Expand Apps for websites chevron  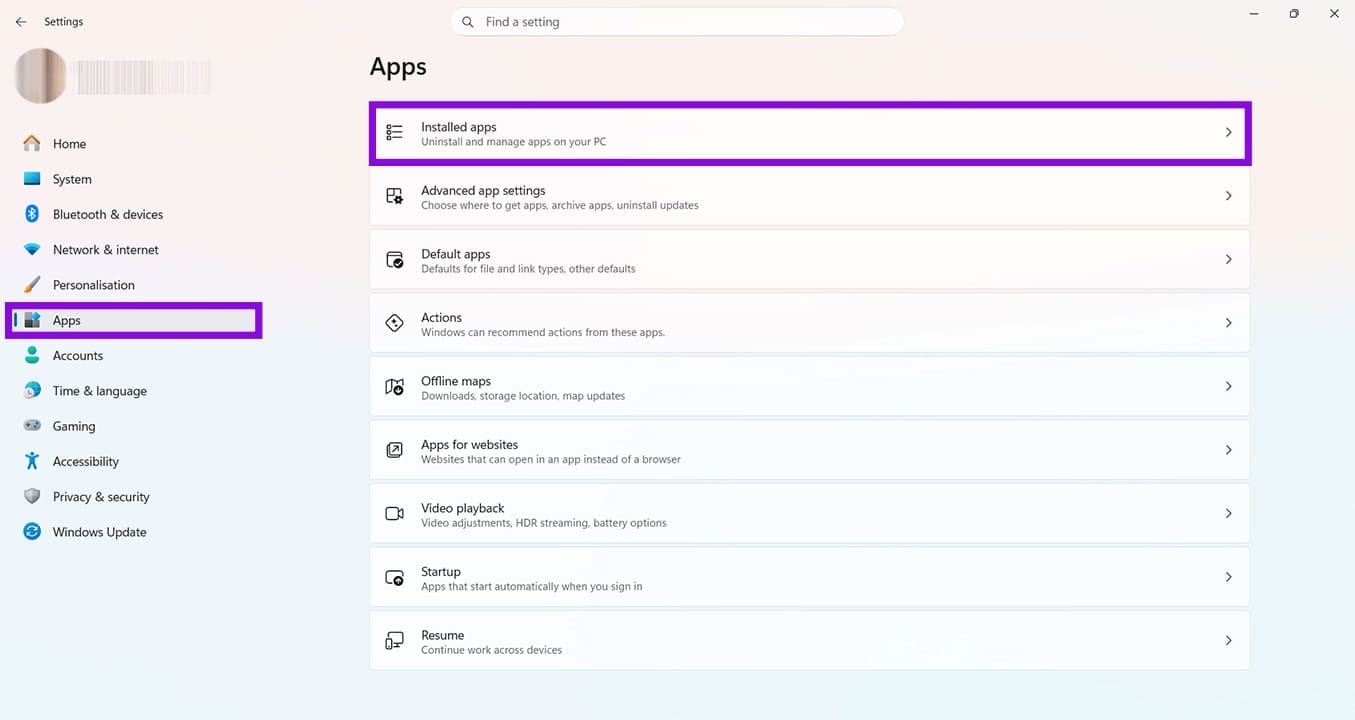click(1229, 450)
